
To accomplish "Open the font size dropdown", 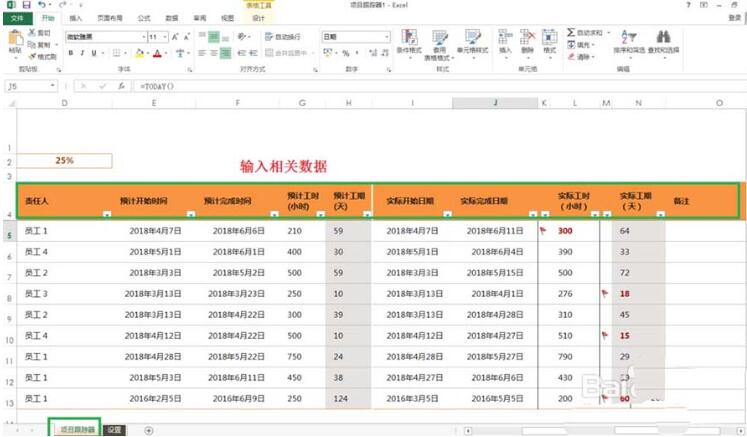I will pyautogui.click(x=165, y=37).
